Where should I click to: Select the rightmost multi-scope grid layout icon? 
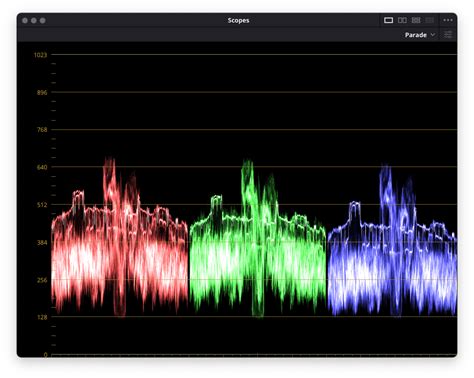(430, 20)
